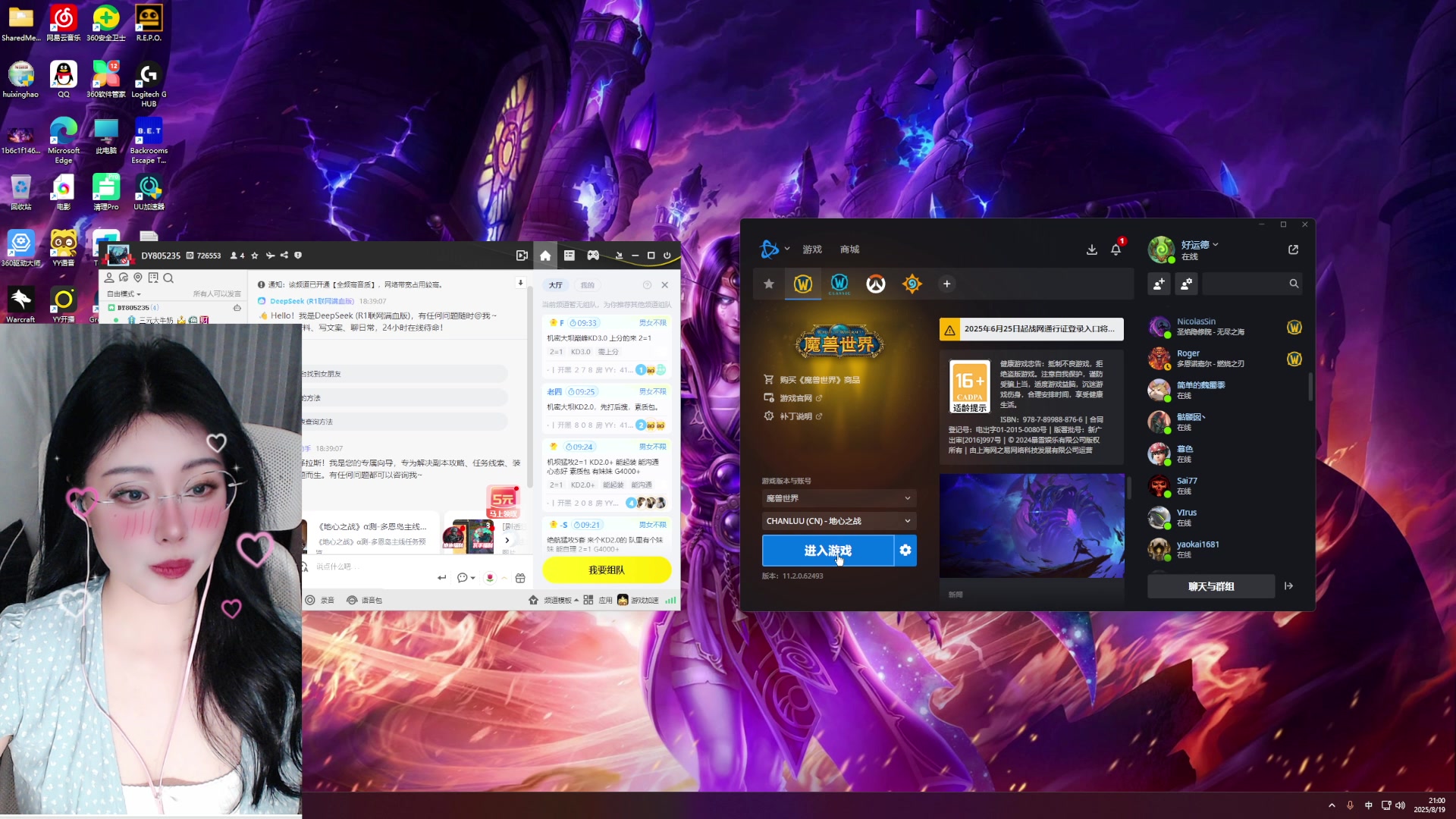This screenshot has width=1456, height=819.
Task: Open Logitech G HUB desktop icon
Action: 149,84
